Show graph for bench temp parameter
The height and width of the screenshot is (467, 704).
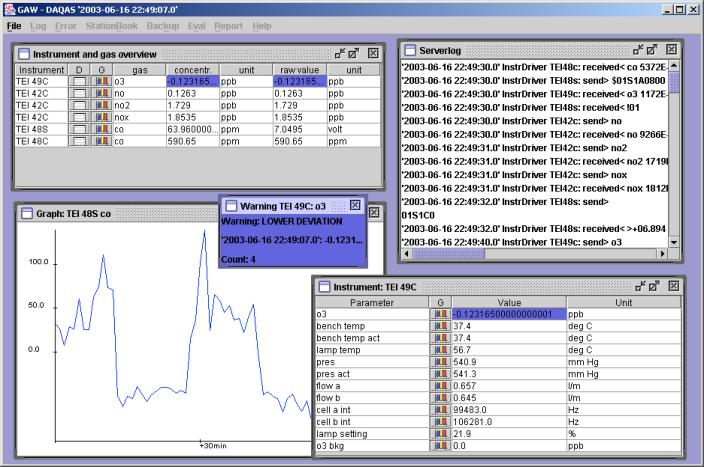(440, 326)
